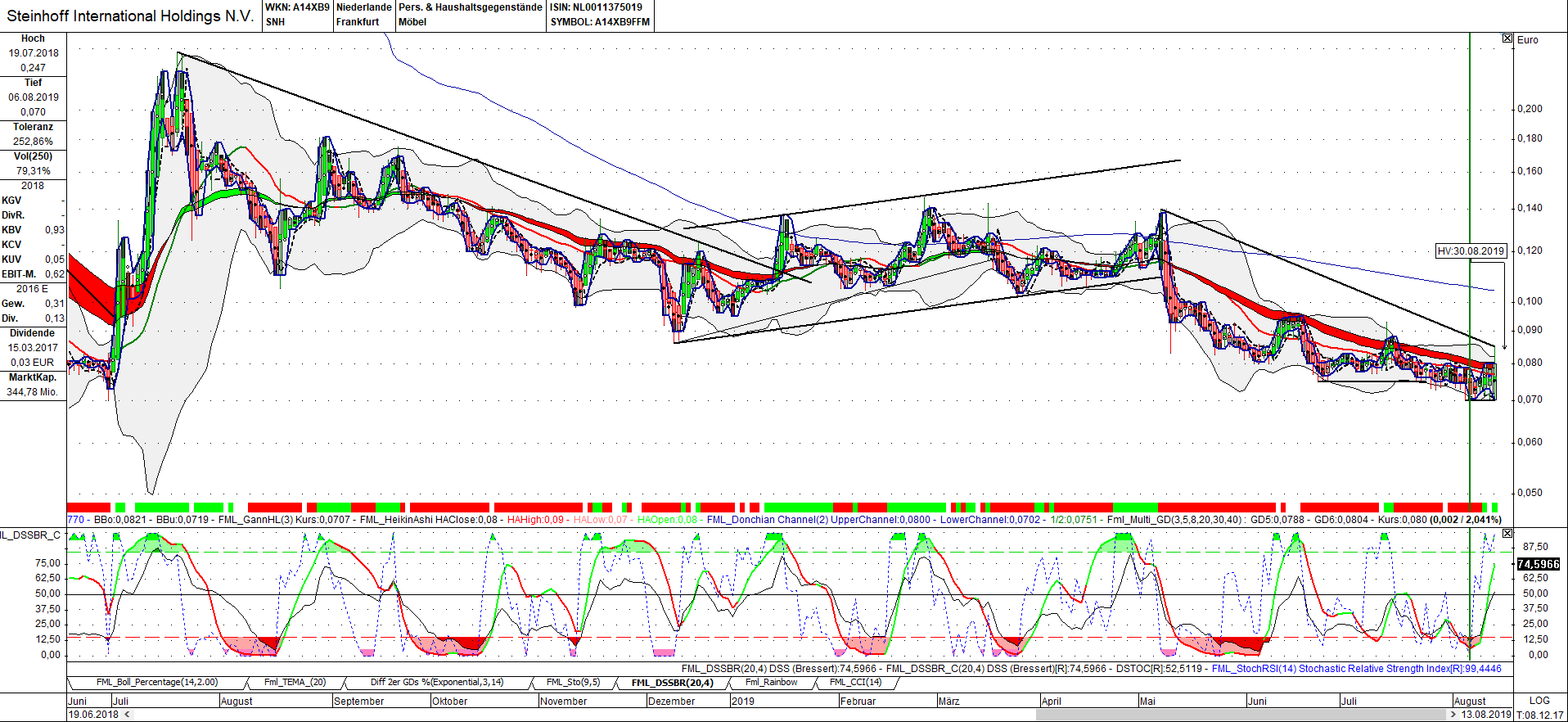Viewport: 1568px width, 722px height.
Task: Close the price chart panel with X icon
Action: pyautogui.click(x=1507, y=38)
